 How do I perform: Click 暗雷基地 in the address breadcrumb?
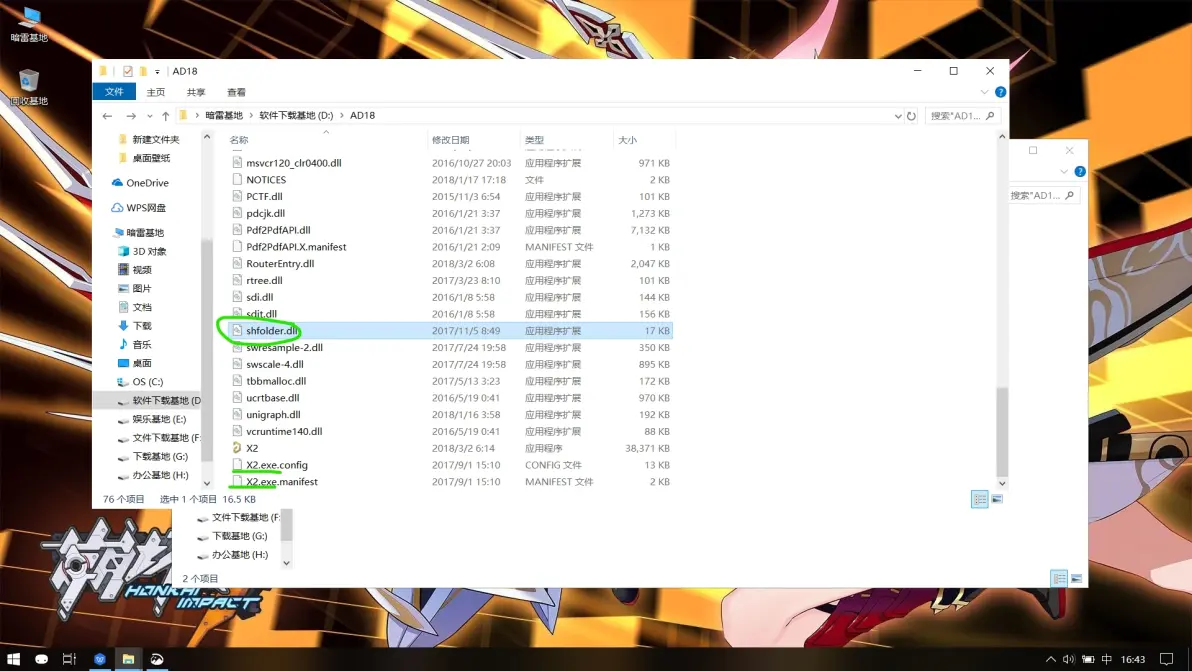[x=224, y=116]
